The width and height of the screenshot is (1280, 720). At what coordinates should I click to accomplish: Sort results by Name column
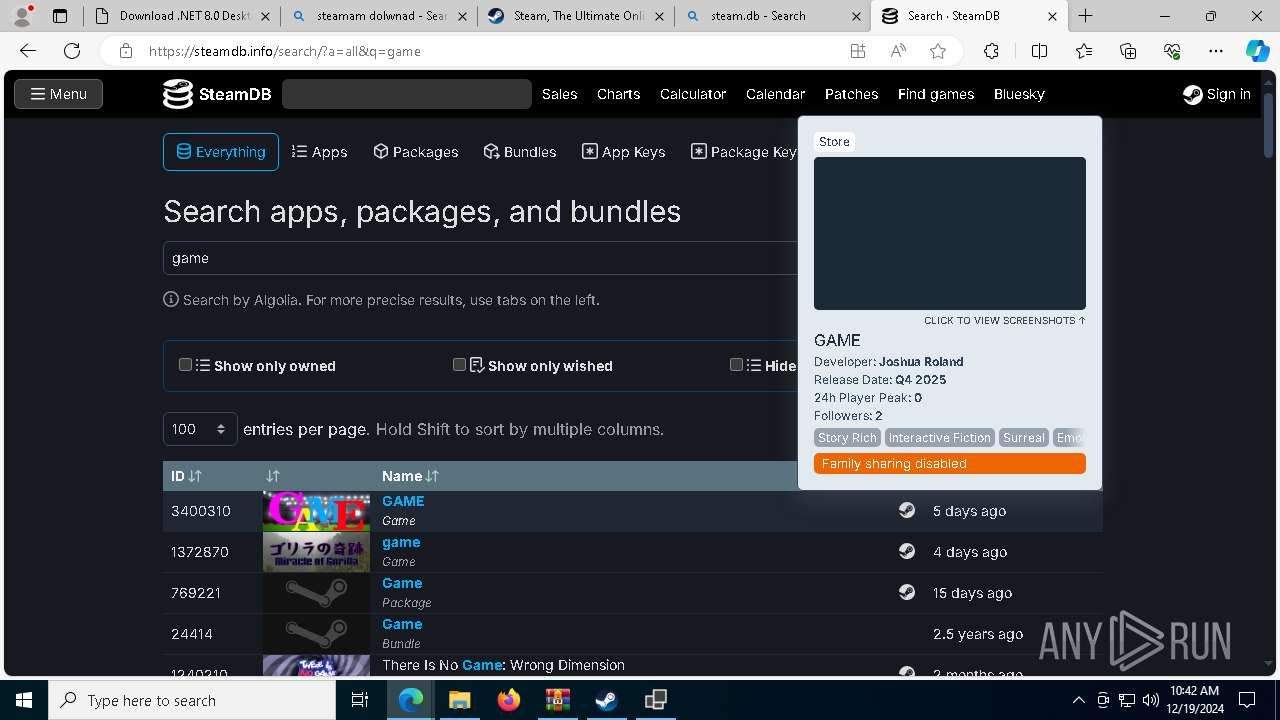pos(410,476)
